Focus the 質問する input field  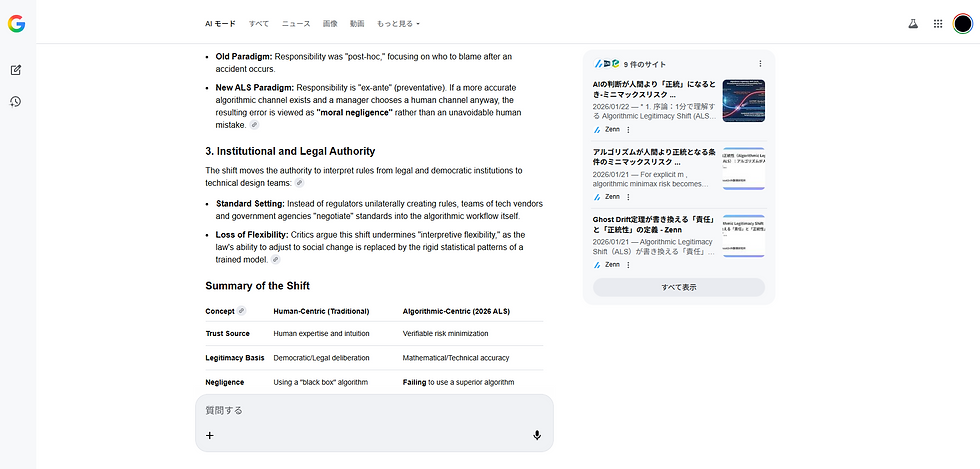click(x=370, y=410)
